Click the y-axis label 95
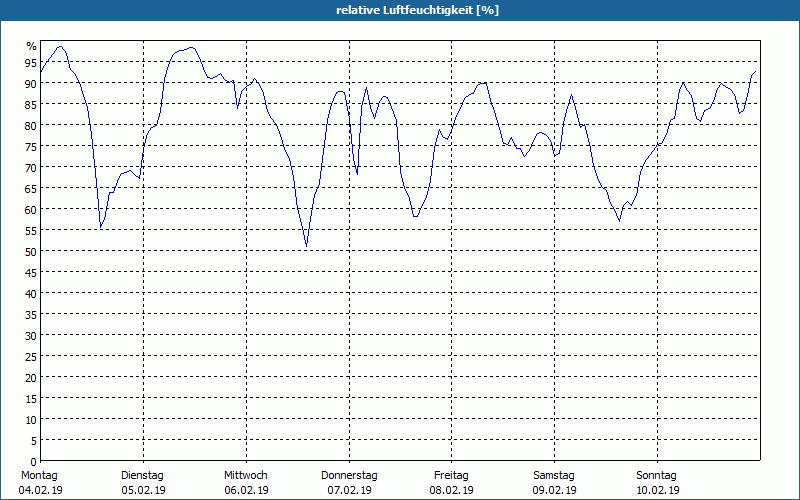Viewport: 800px width, 500px height. click(x=31, y=62)
